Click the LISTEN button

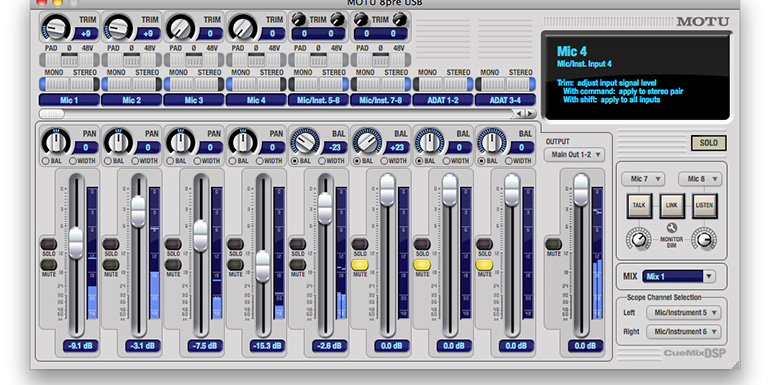[704, 206]
